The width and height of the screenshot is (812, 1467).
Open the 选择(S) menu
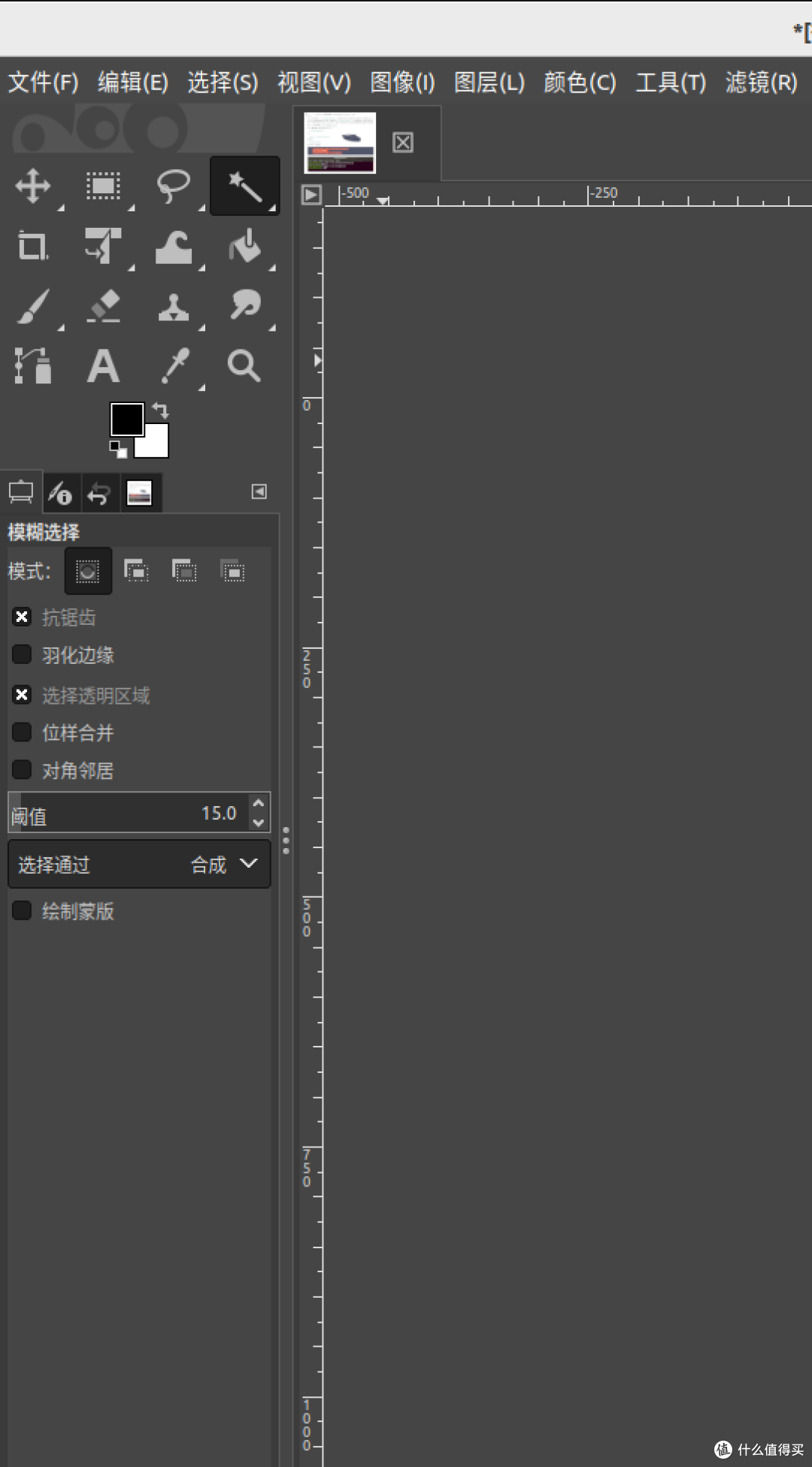(x=223, y=82)
